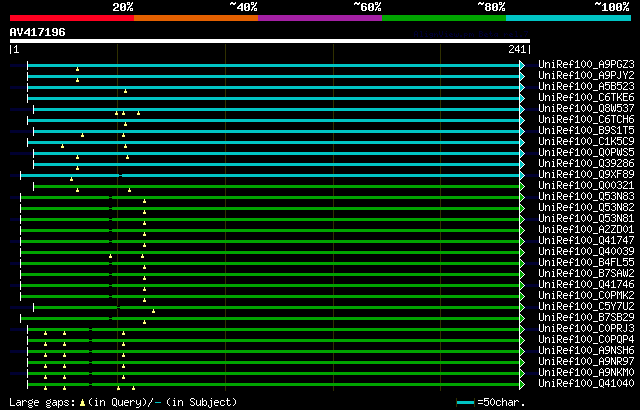
Task: Click the '20%' legend label
Action: coord(122,7)
